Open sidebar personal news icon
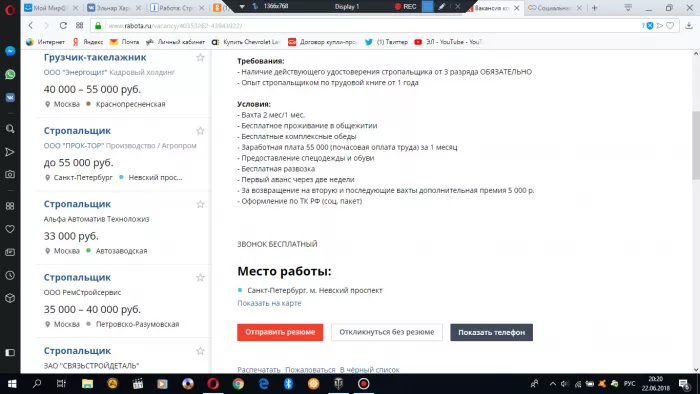Screen dimensions: 700x394 (x=10, y=252)
